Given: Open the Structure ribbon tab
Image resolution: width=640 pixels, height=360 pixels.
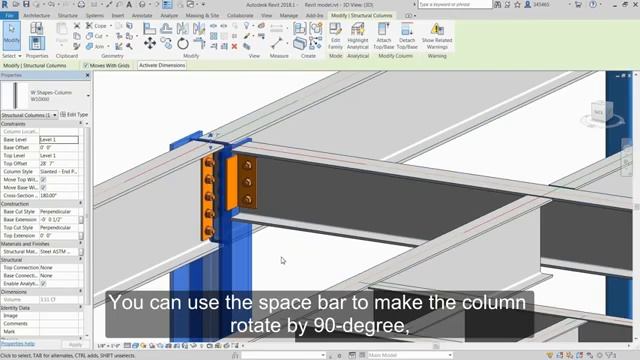Looking at the screenshot, I should (68, 16).
